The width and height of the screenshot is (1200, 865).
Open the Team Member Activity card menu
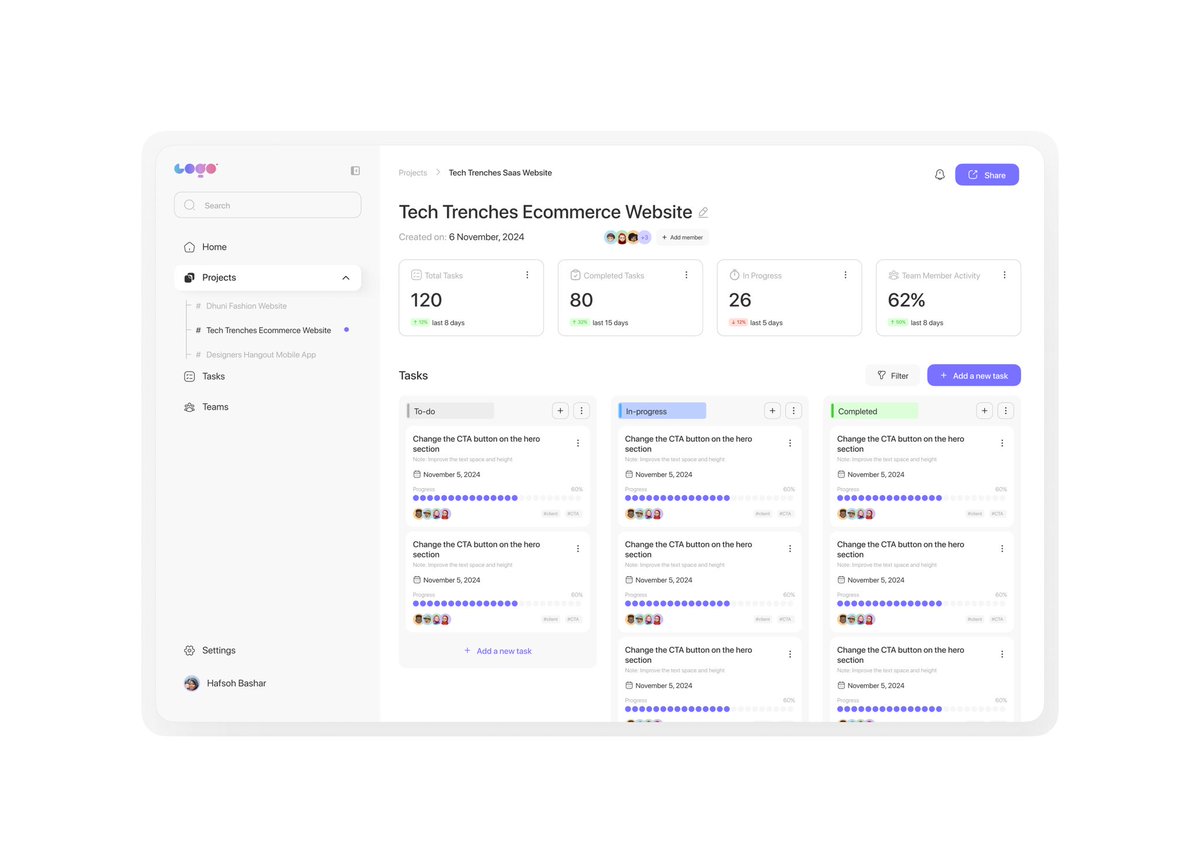pos(1004,275)
